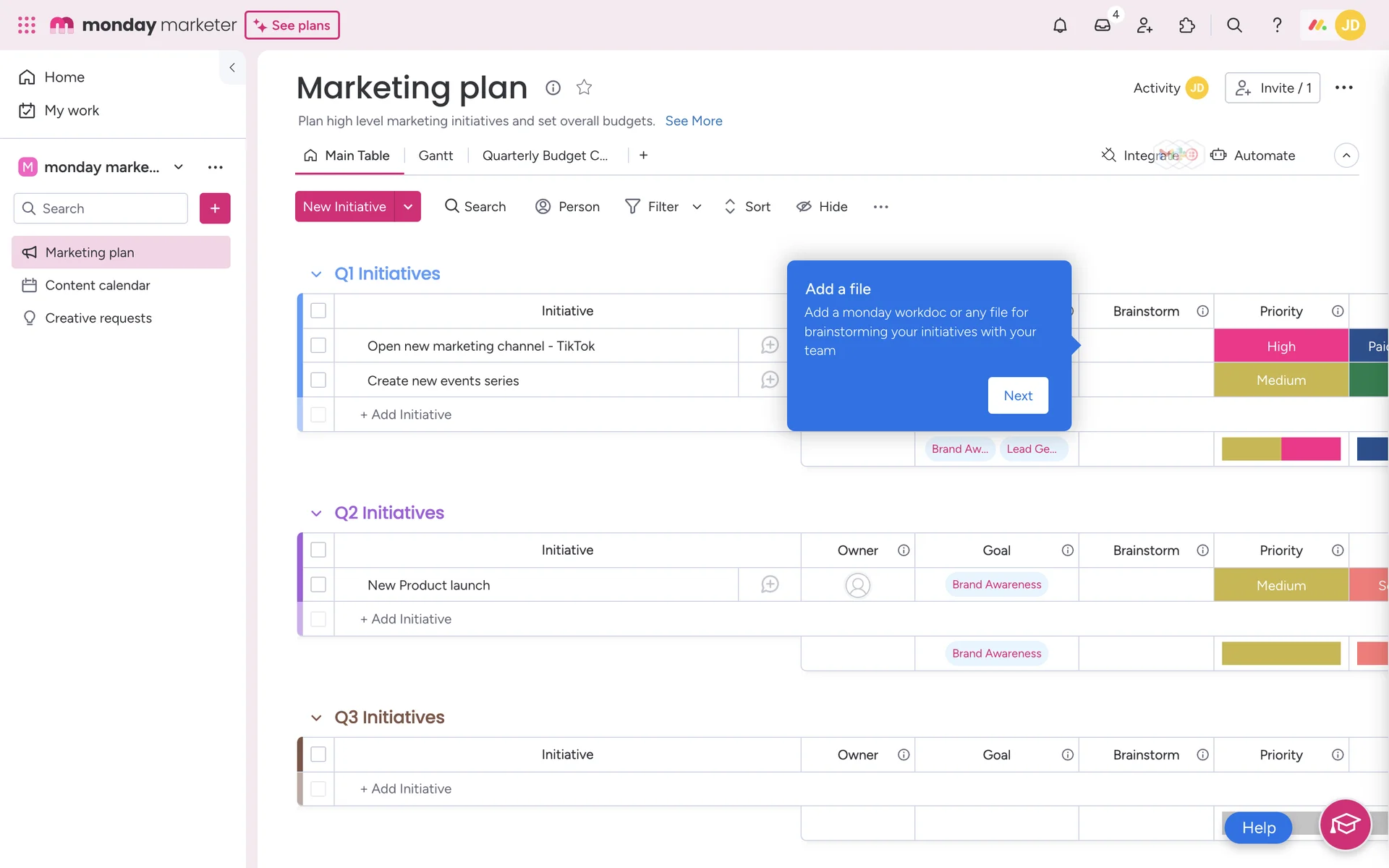Click the See More description link
1389x868 pixels.
coord(693,121)
